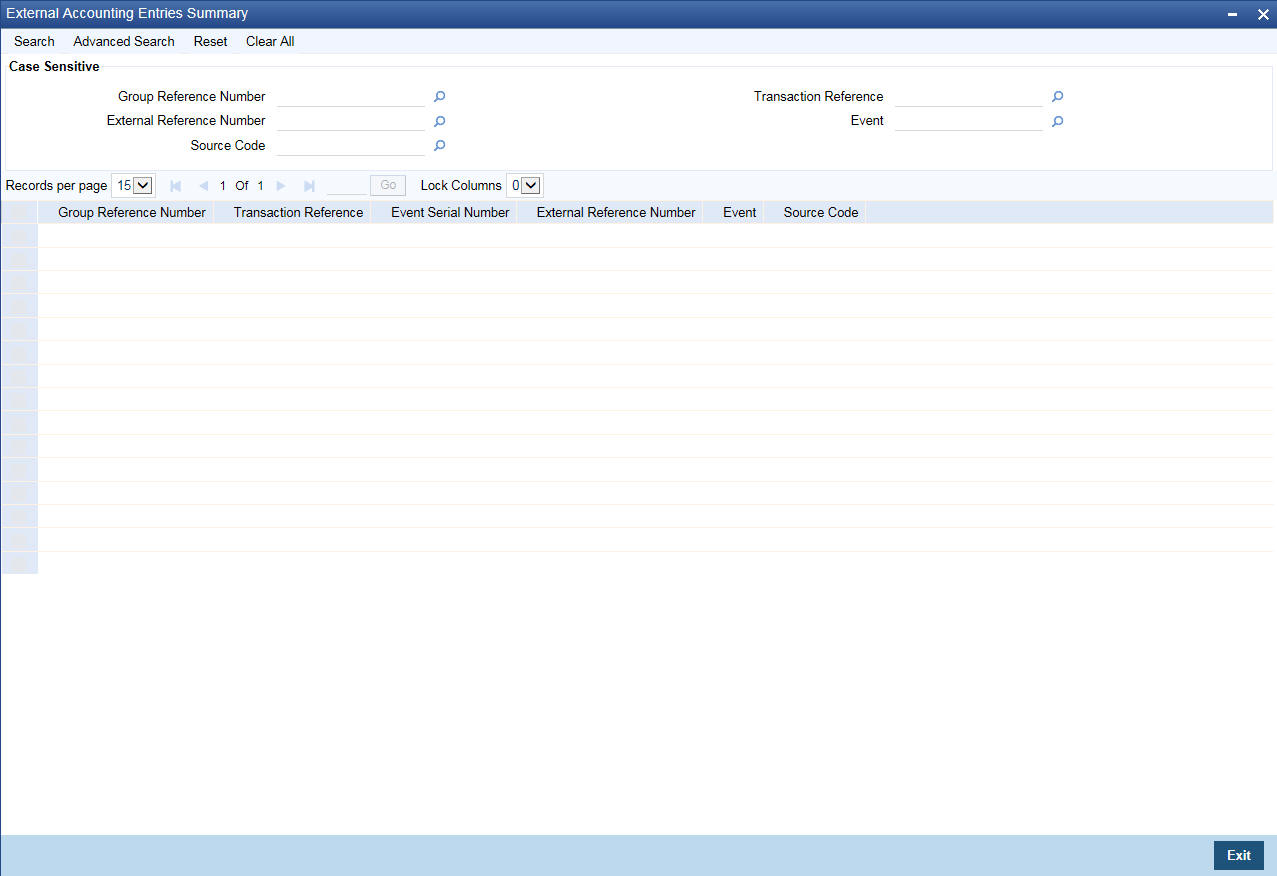Click the page number input box
The image size is (1277, 876).
point(347,185)
